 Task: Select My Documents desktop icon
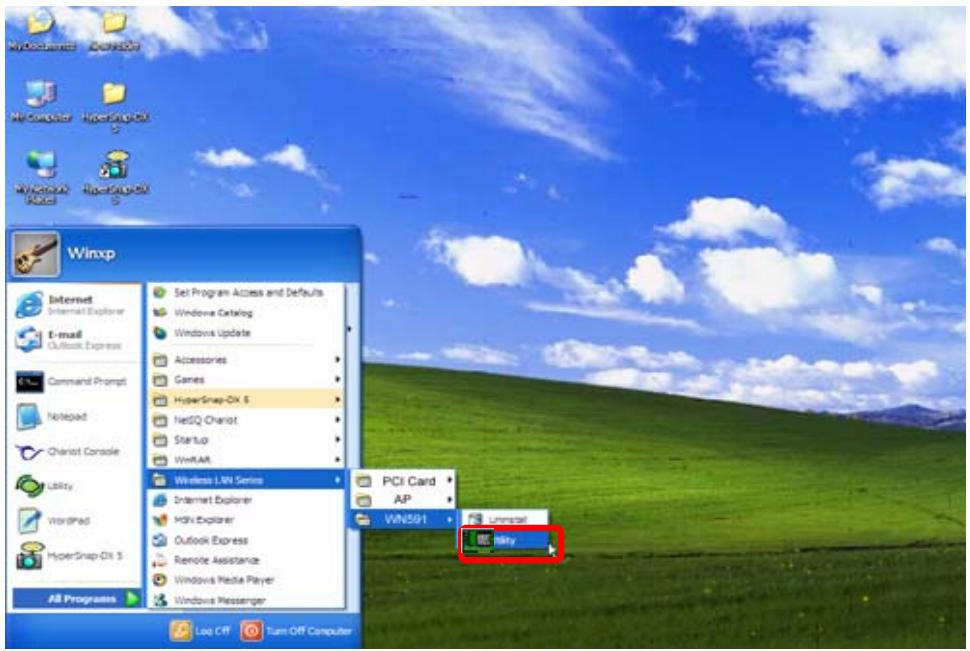41,31
